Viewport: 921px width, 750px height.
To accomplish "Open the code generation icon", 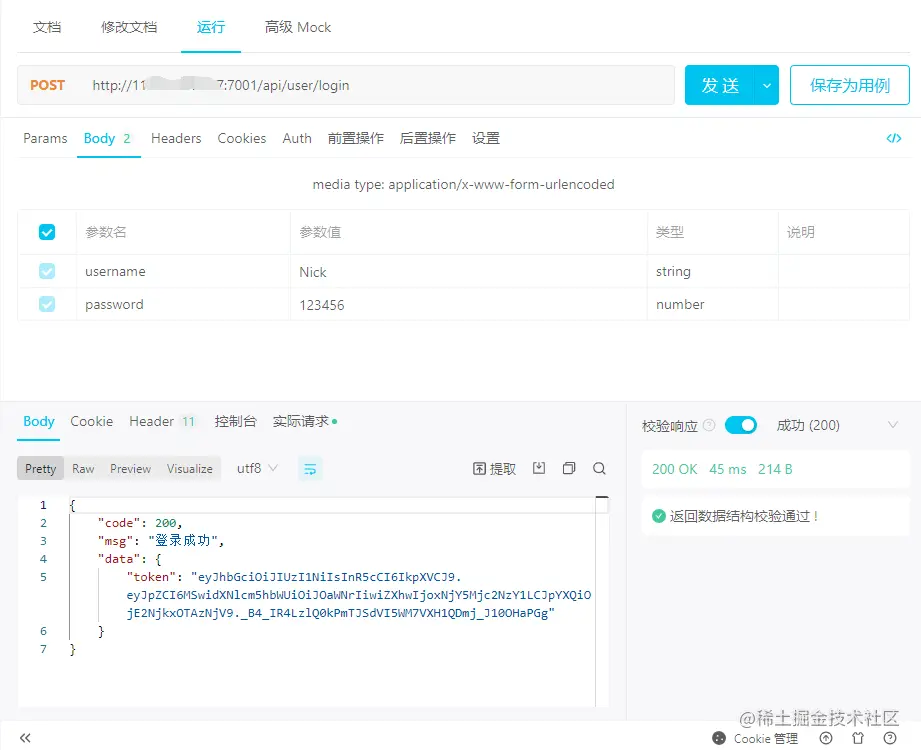I will click(893, 138).
